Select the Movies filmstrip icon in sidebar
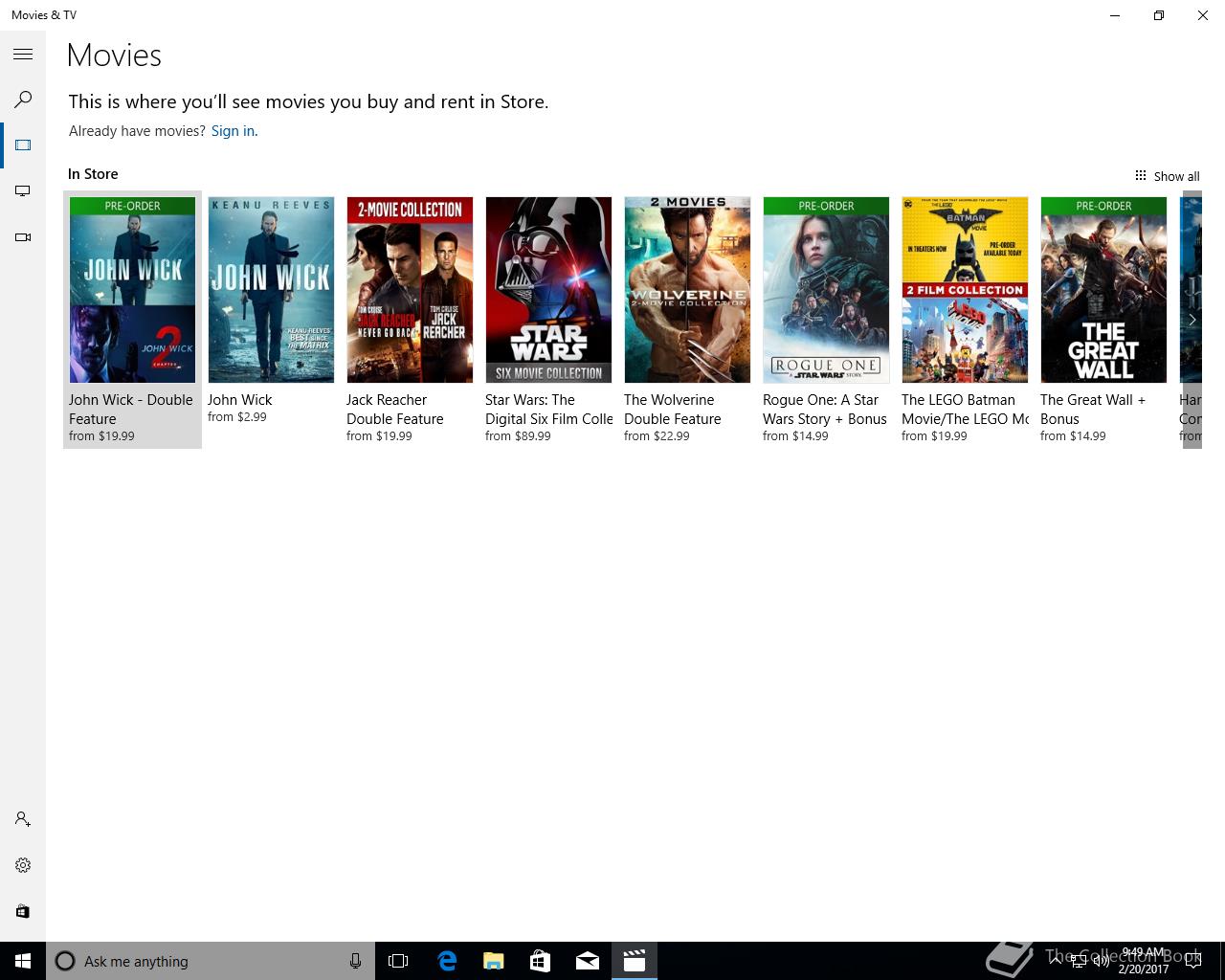Screen dimensions: 1225x980 [x=23, y=145]
